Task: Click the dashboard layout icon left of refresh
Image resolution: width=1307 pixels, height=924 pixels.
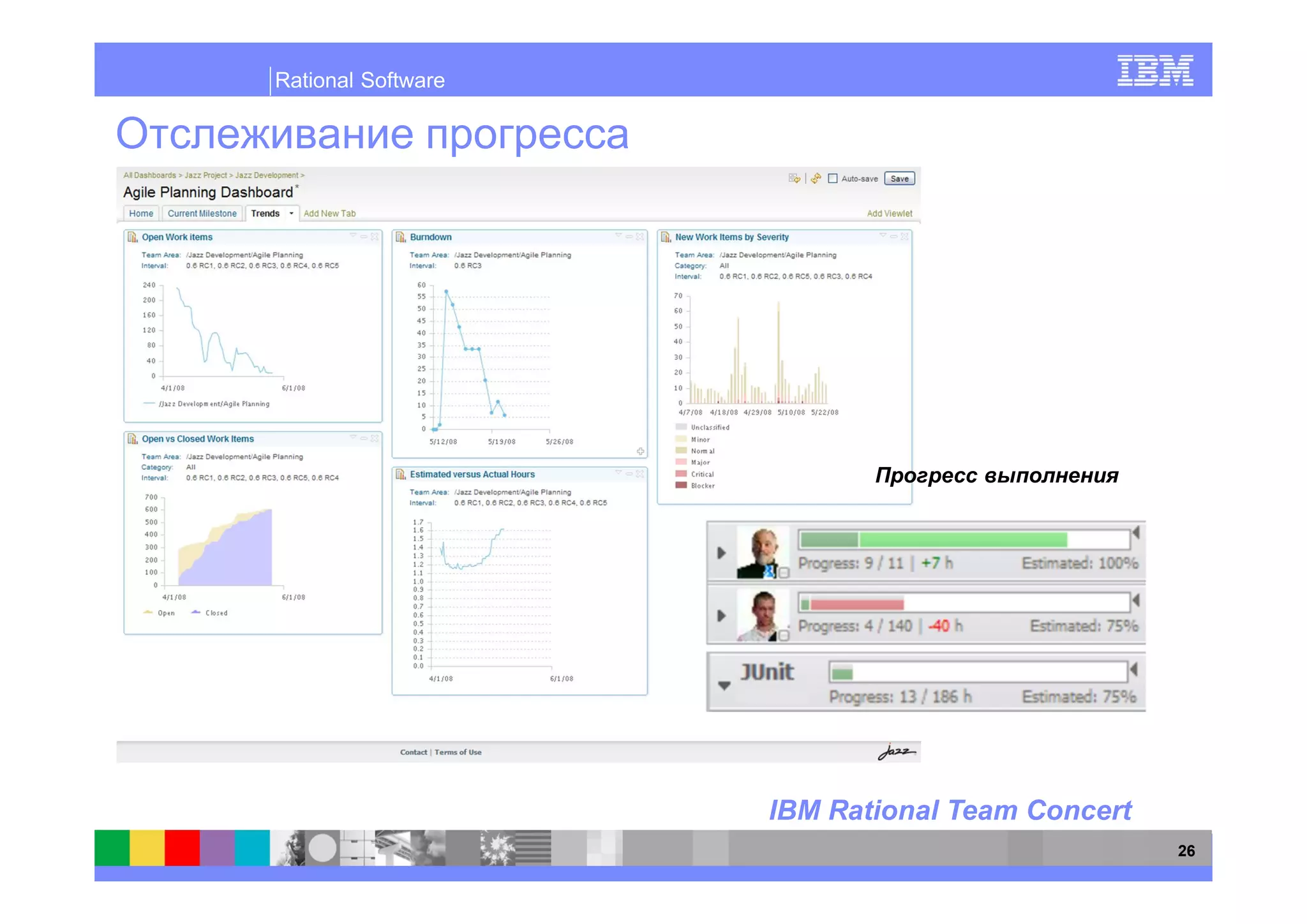Action: click(794, 179)
